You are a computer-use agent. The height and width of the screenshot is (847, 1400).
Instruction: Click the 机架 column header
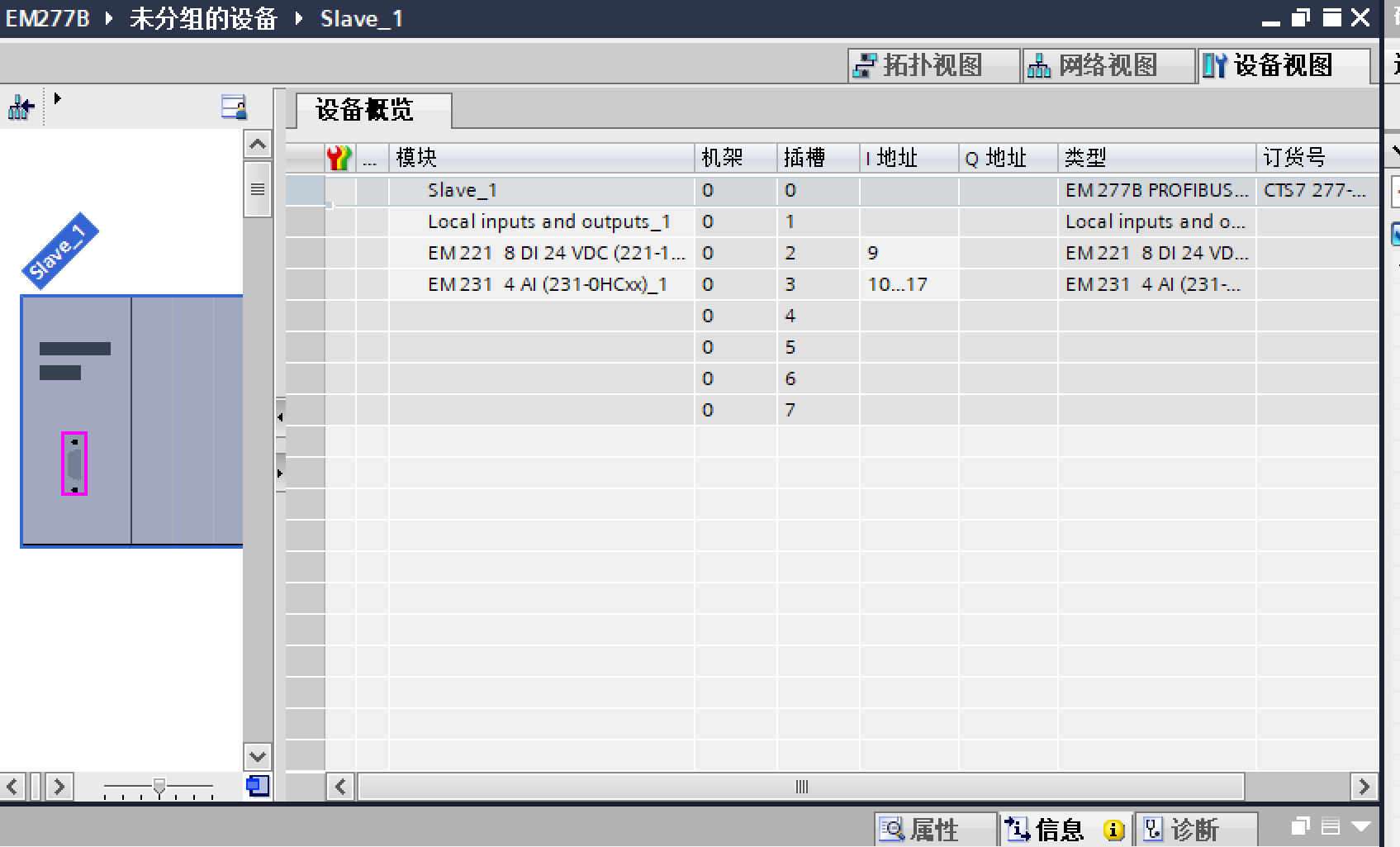(735, 157)
